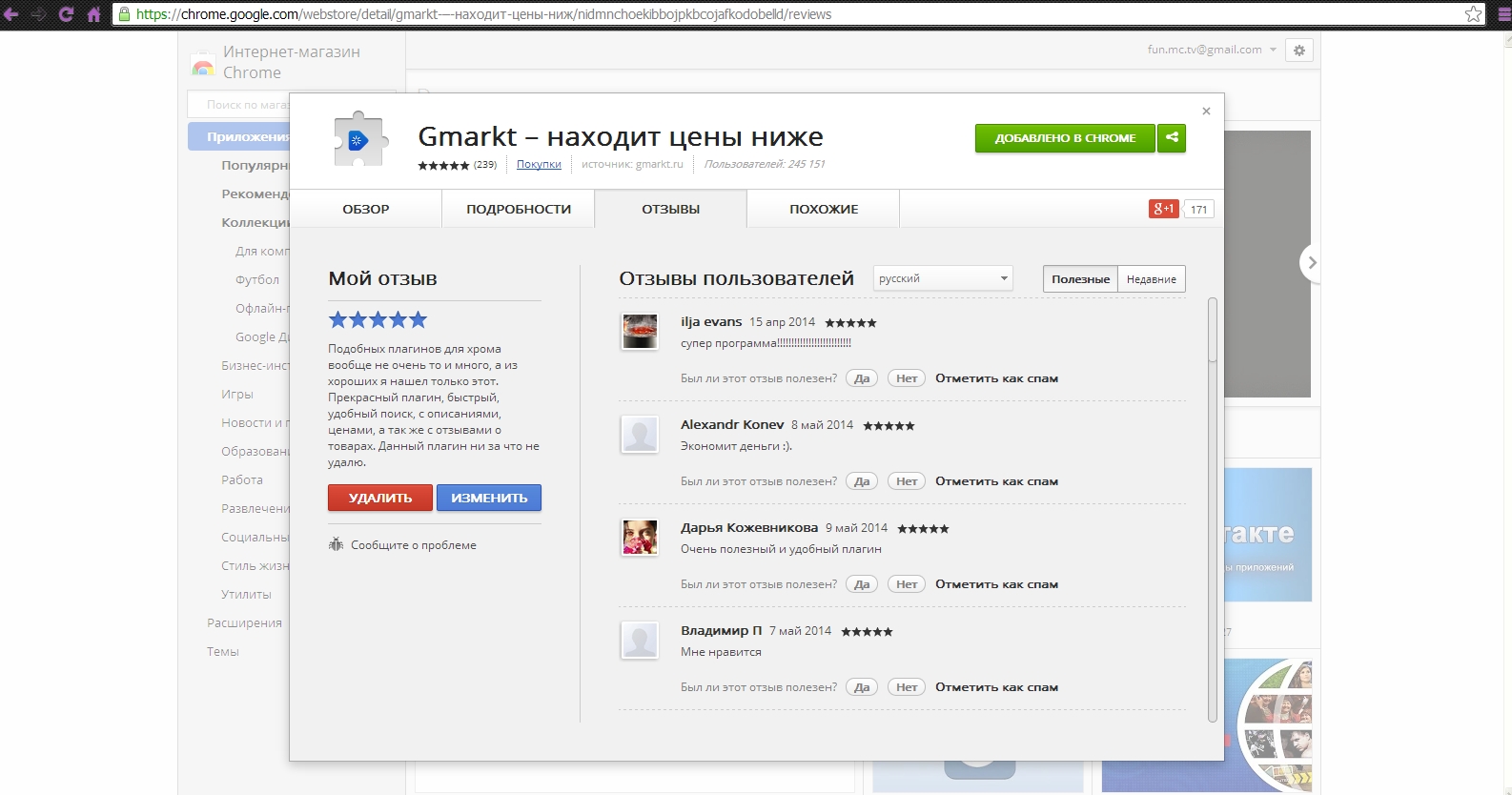Edit my review with ИЗМЕНИТЬ
Image resolution: width=1512 pixels, height=795 pixels.
click(x=489, y=498)
